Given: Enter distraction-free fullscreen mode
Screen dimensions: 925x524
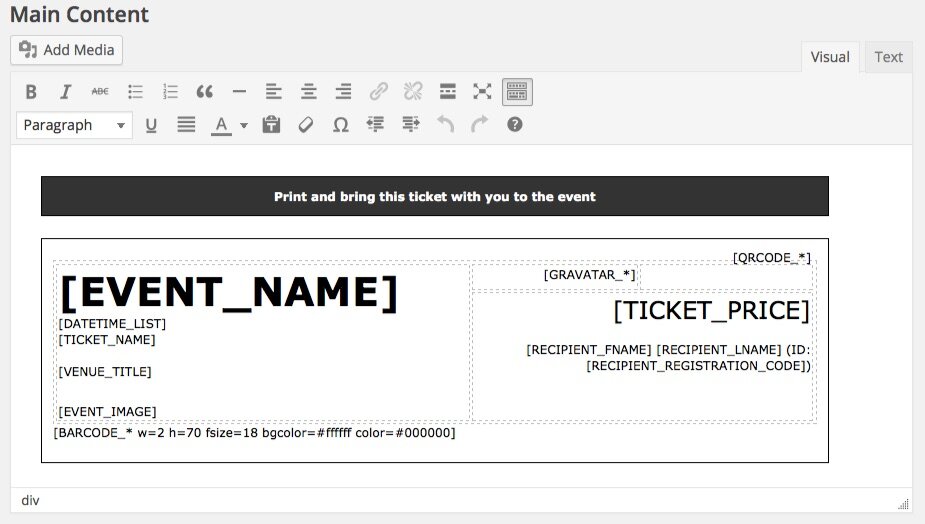Looking at the screenshot, I should (483, 92).
